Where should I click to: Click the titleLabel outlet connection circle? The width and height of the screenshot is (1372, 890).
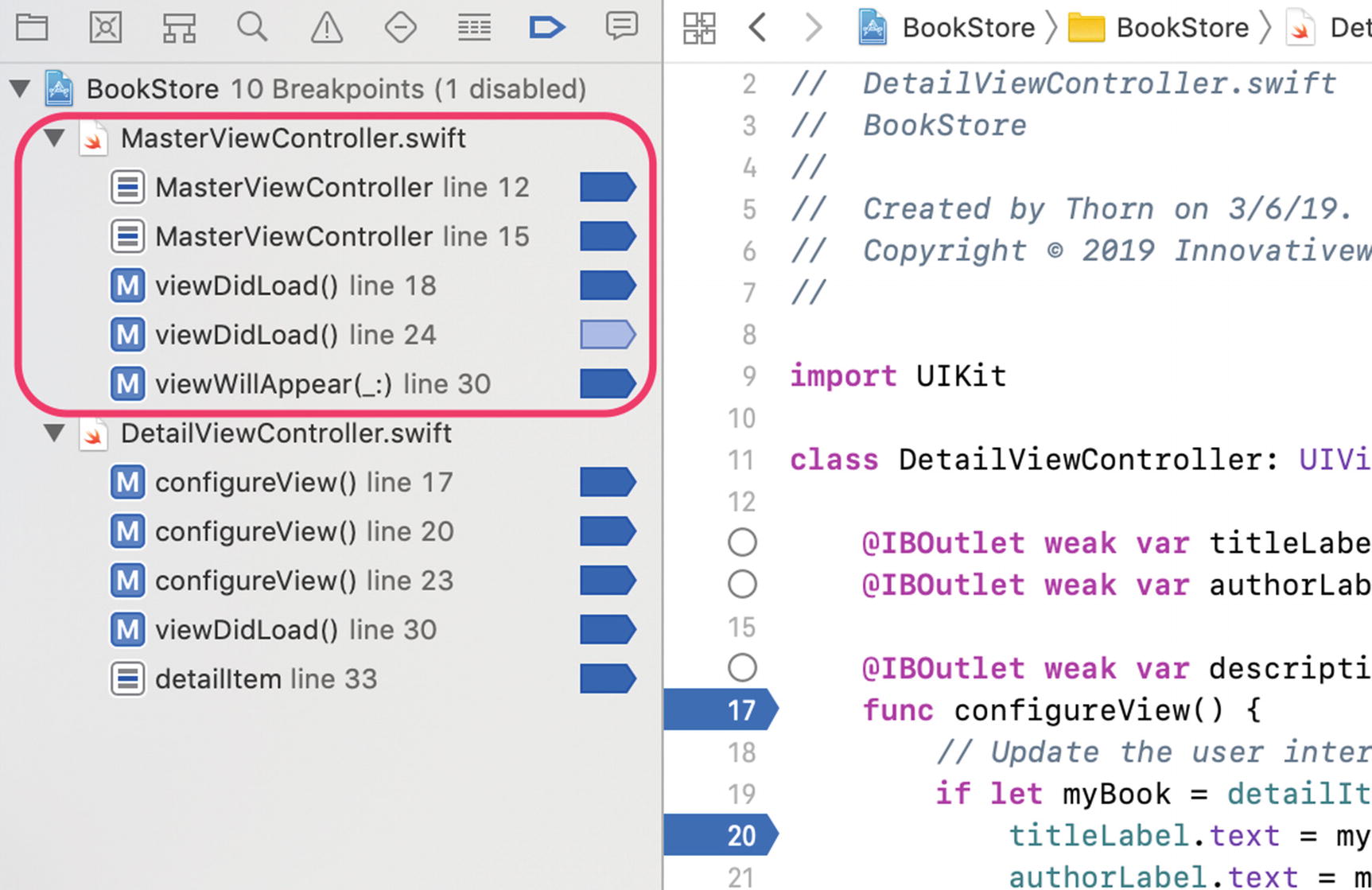click(742, 542)
